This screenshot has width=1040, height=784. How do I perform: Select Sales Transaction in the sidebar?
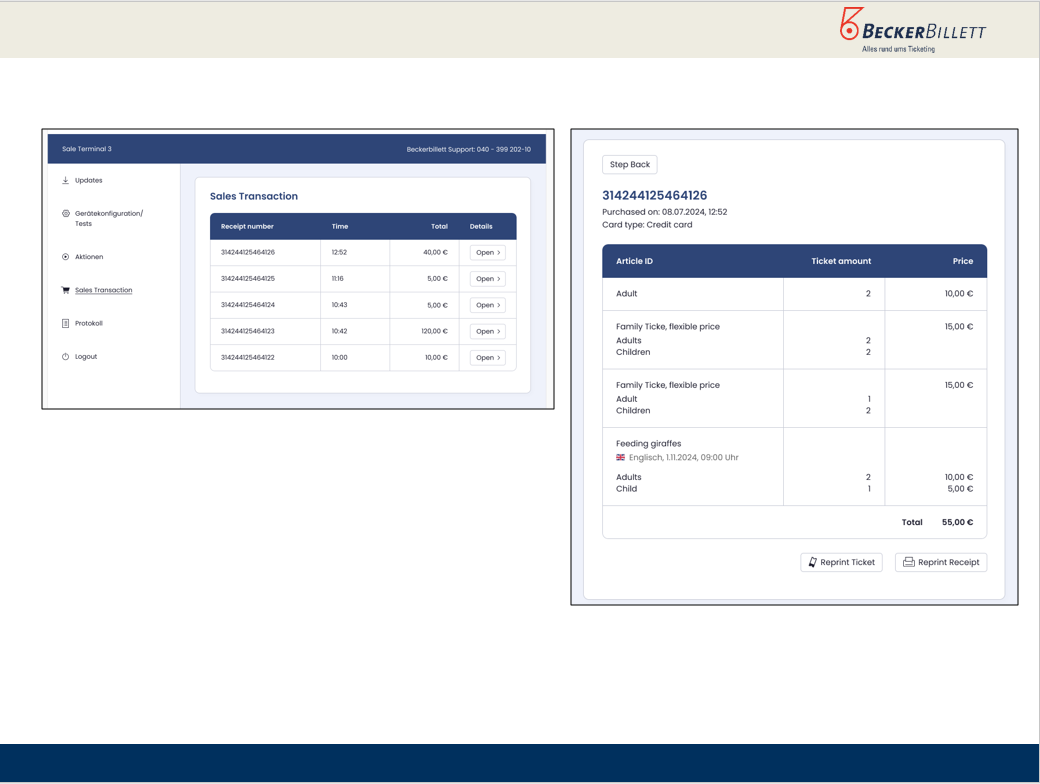(103, 290)
